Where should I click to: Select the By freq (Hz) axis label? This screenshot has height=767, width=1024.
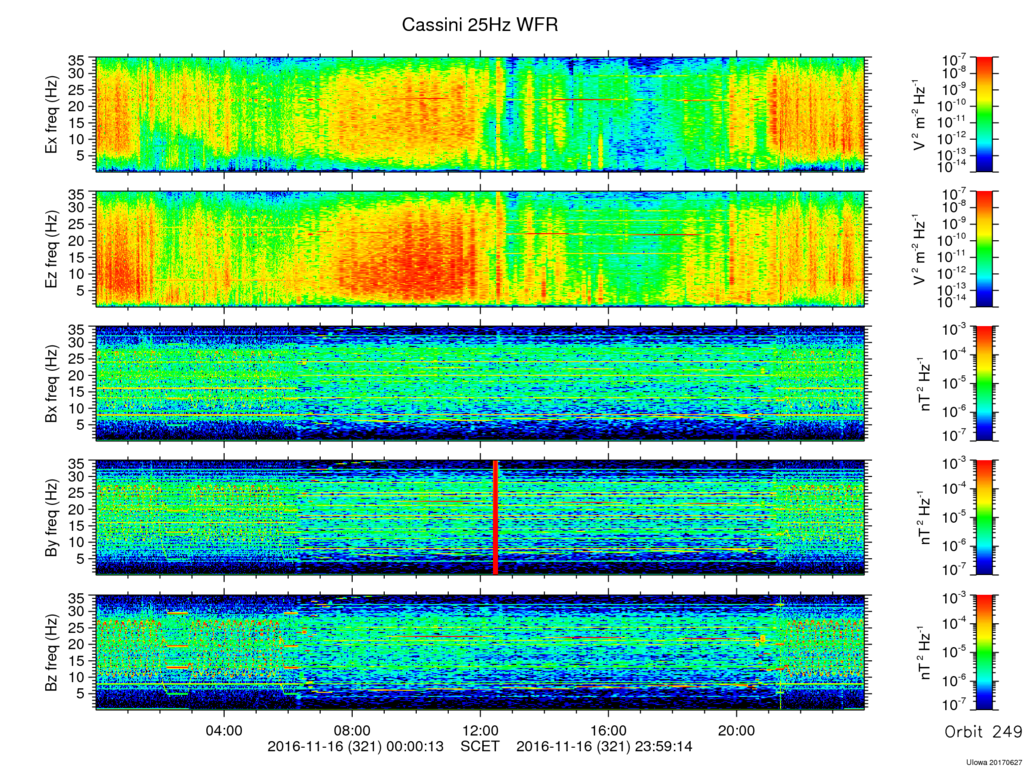[52, 517]
